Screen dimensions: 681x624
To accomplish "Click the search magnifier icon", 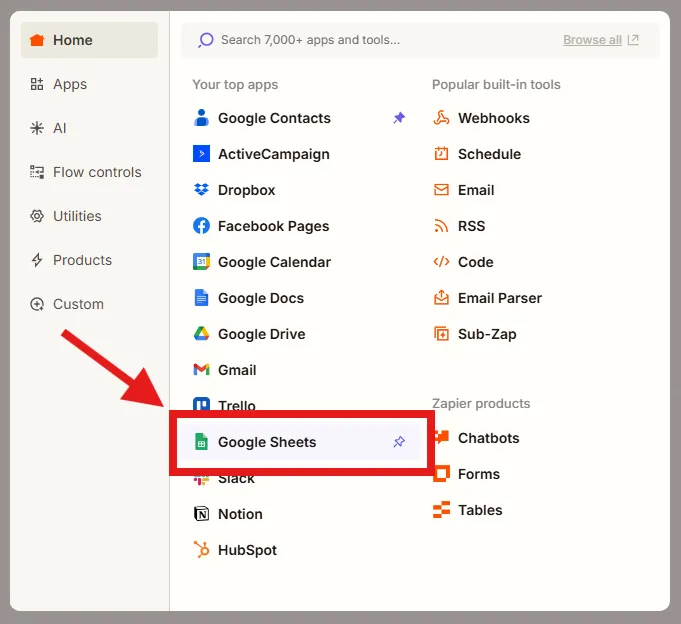I will [x=205, y=40].
